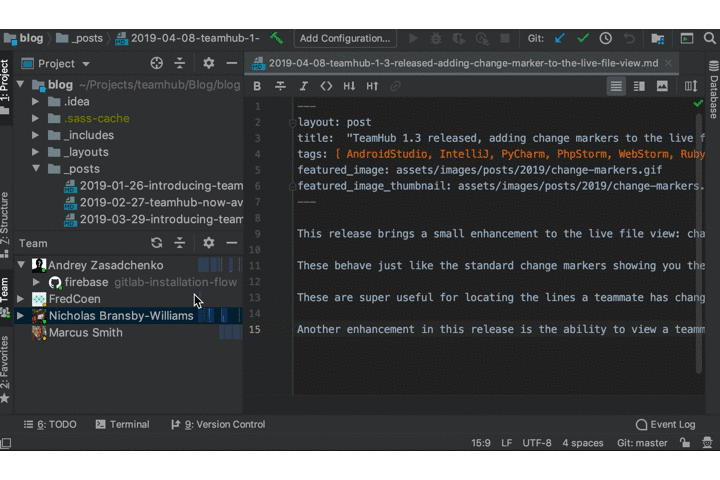This screenshot has width=720, height=480.
Task: Open Team panel settings gear
Action: 208,243
